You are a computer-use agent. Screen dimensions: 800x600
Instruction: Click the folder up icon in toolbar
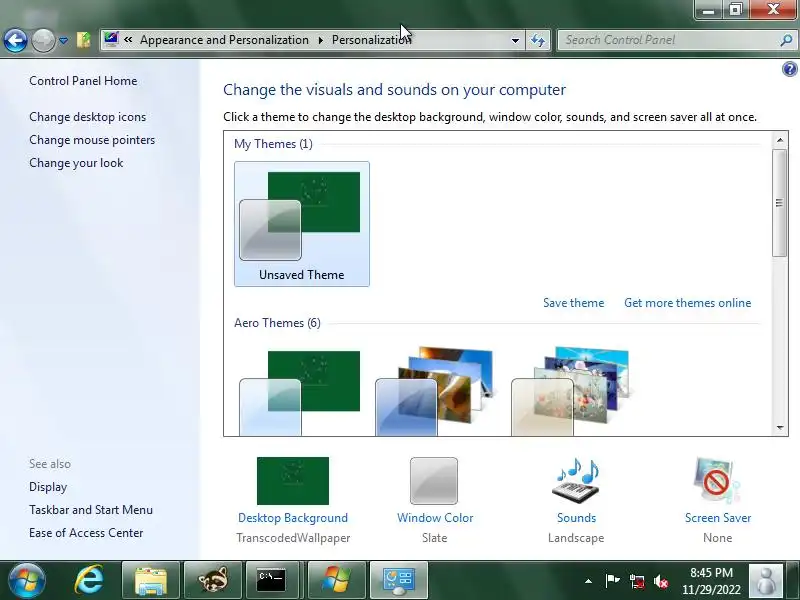pyautogui.click(x=84, y=40)
